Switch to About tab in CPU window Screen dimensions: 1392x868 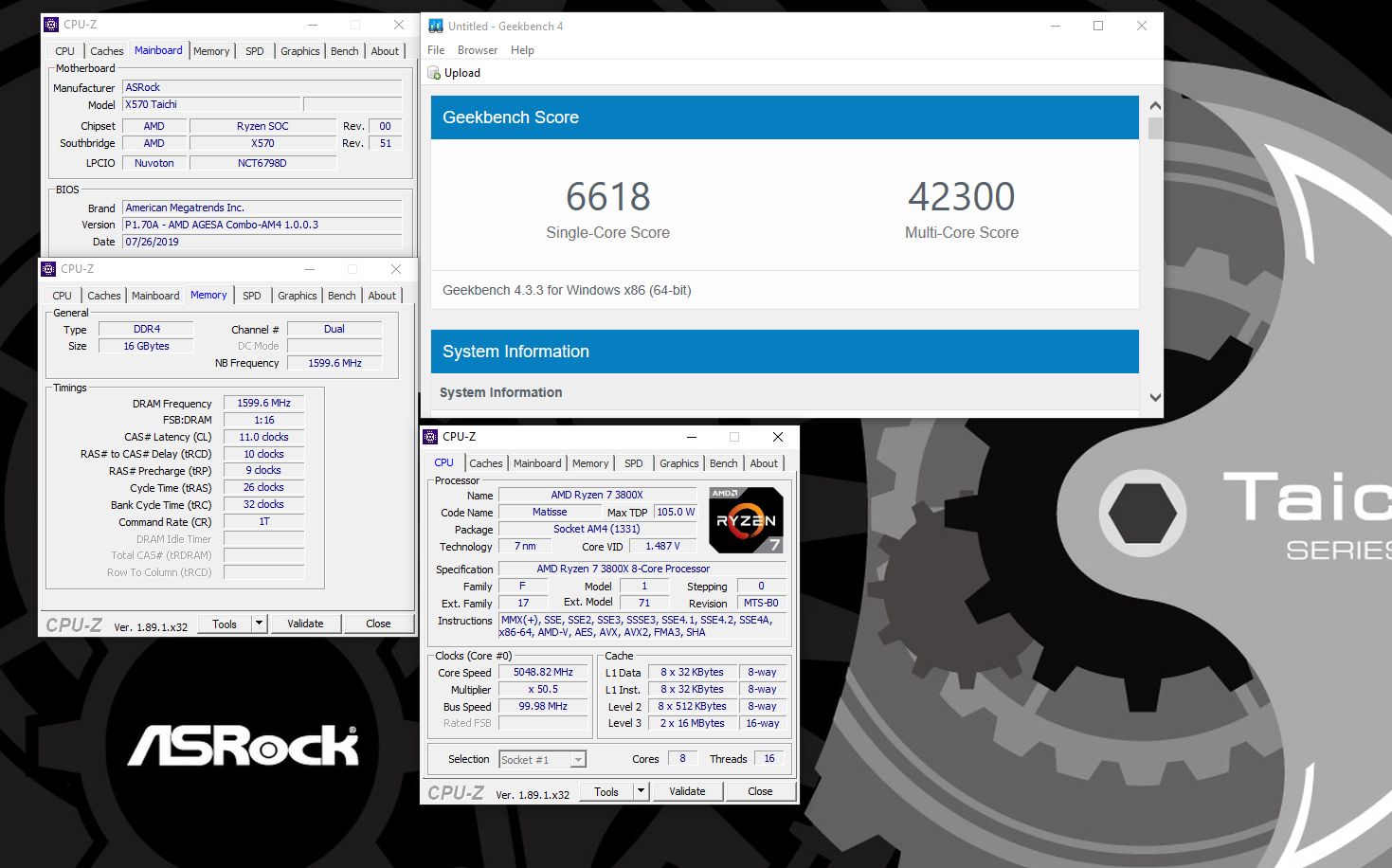(764, 463)
